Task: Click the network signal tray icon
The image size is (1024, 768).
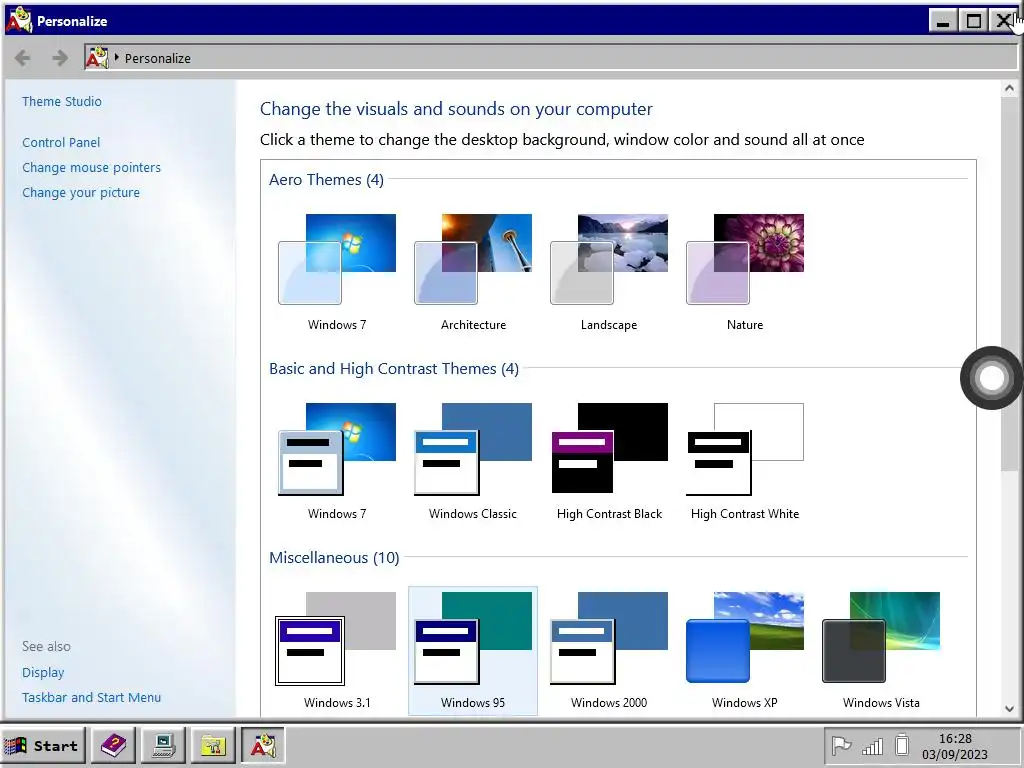Action: point(872,746)
